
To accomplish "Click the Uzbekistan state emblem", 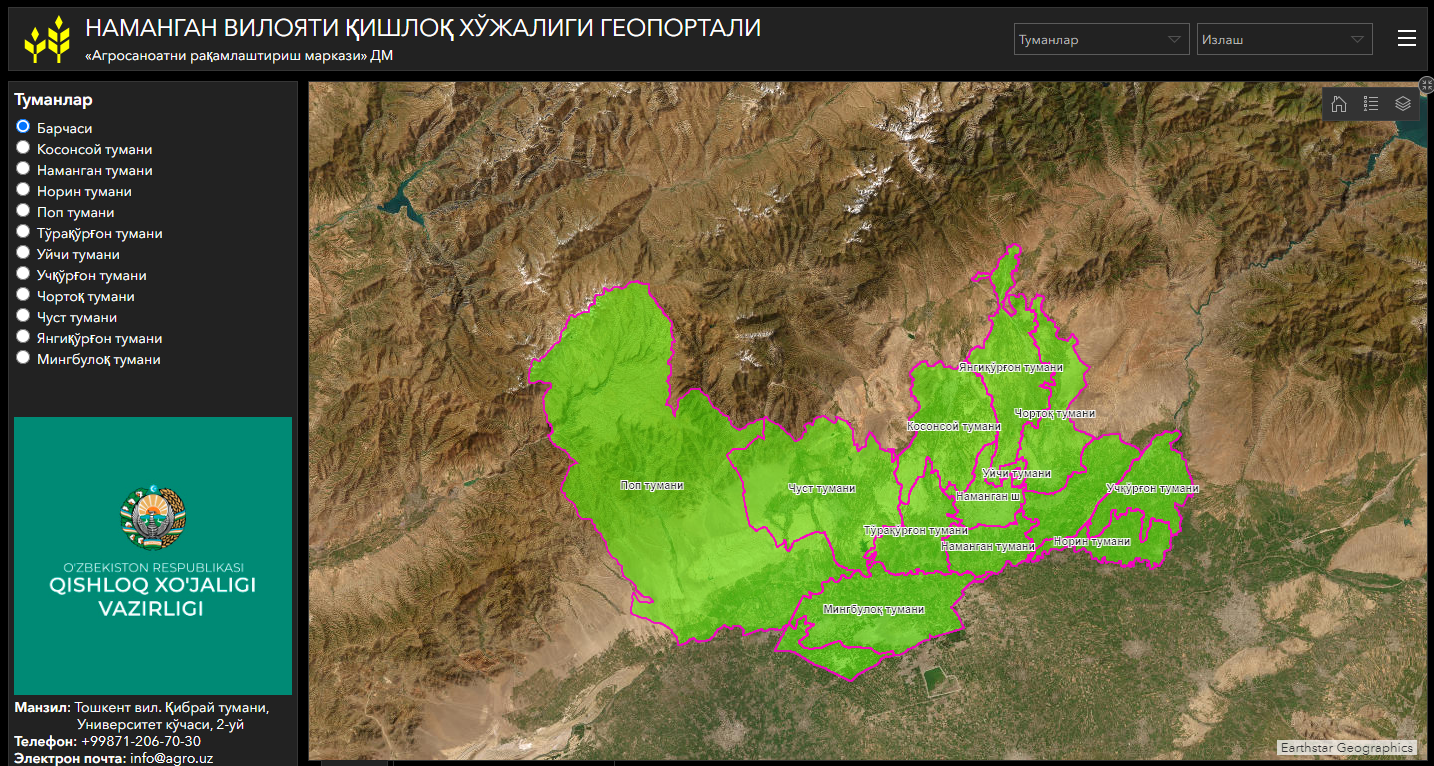I will point(152,518).
